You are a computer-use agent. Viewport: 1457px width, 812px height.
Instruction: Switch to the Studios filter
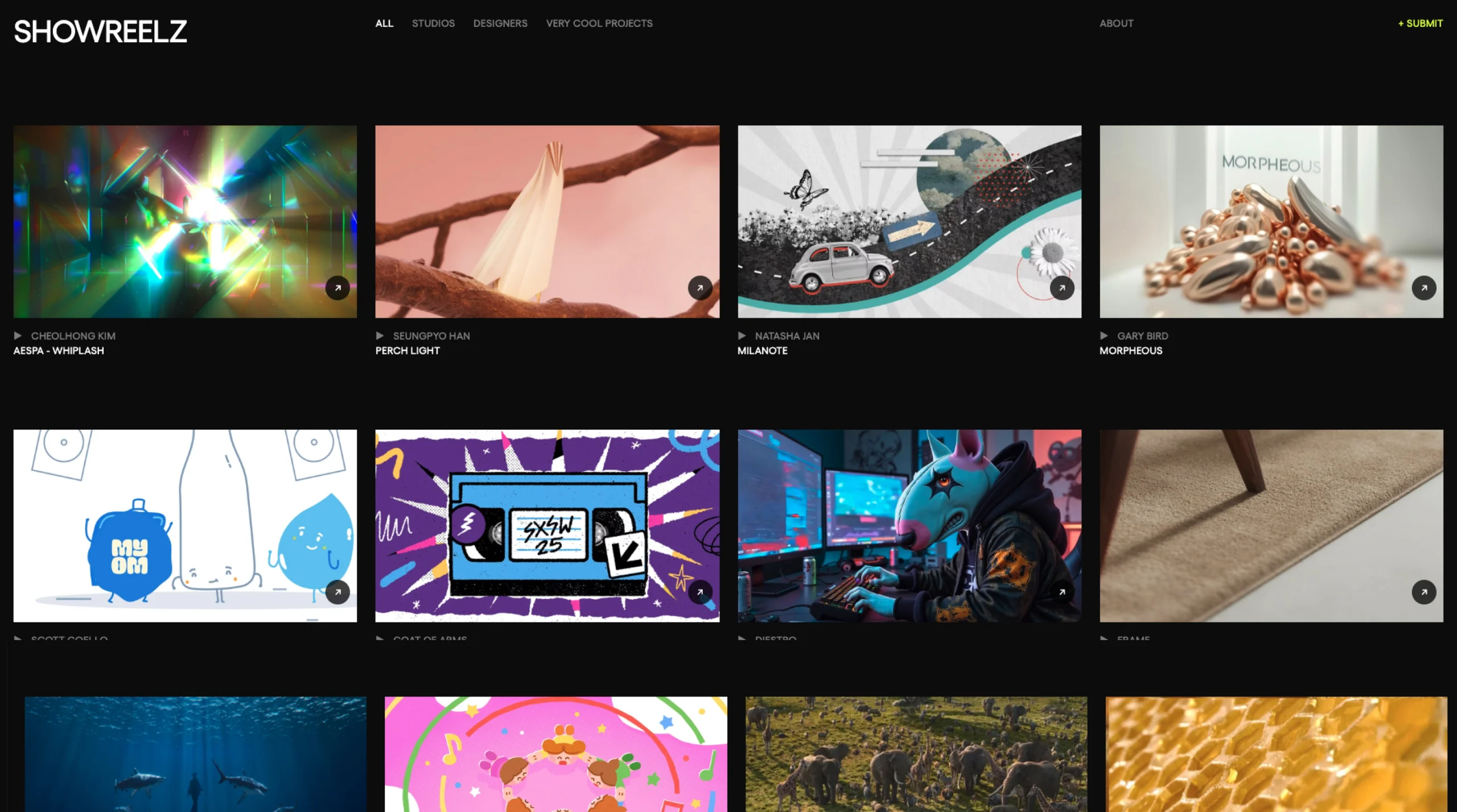point(433,23)
